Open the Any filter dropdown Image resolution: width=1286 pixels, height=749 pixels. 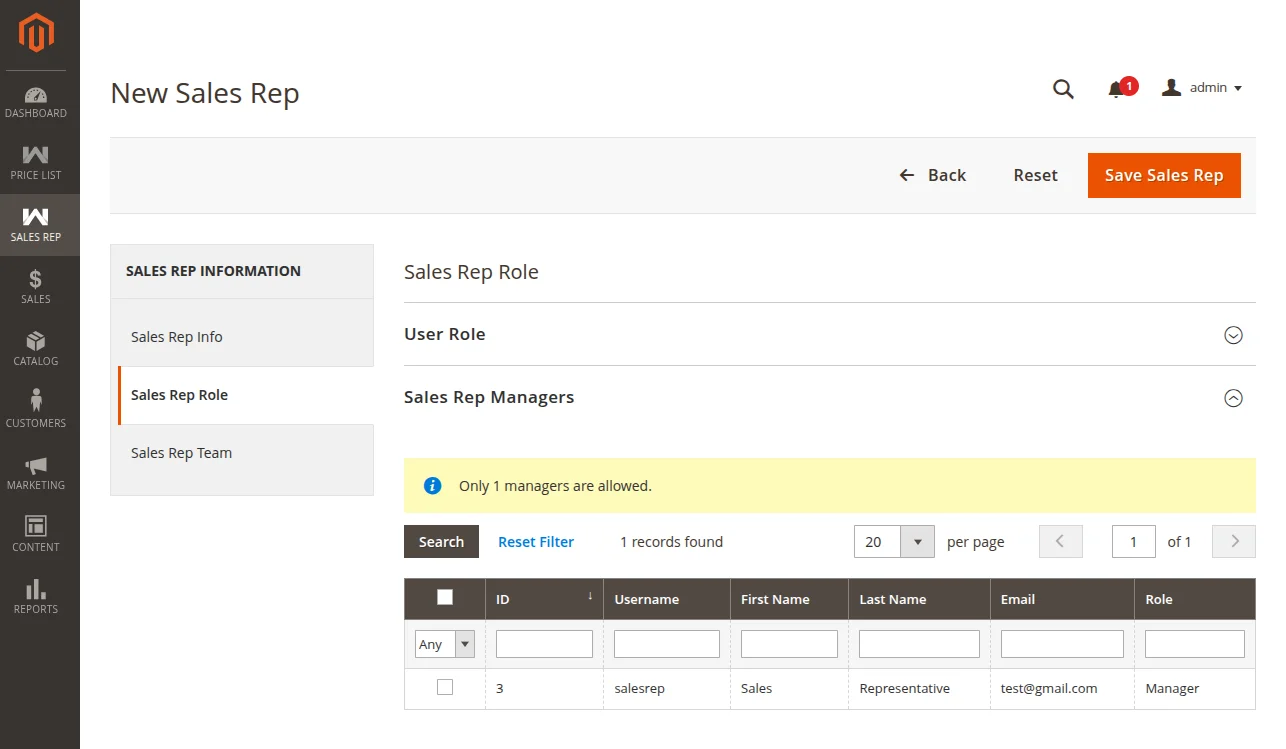444,644
